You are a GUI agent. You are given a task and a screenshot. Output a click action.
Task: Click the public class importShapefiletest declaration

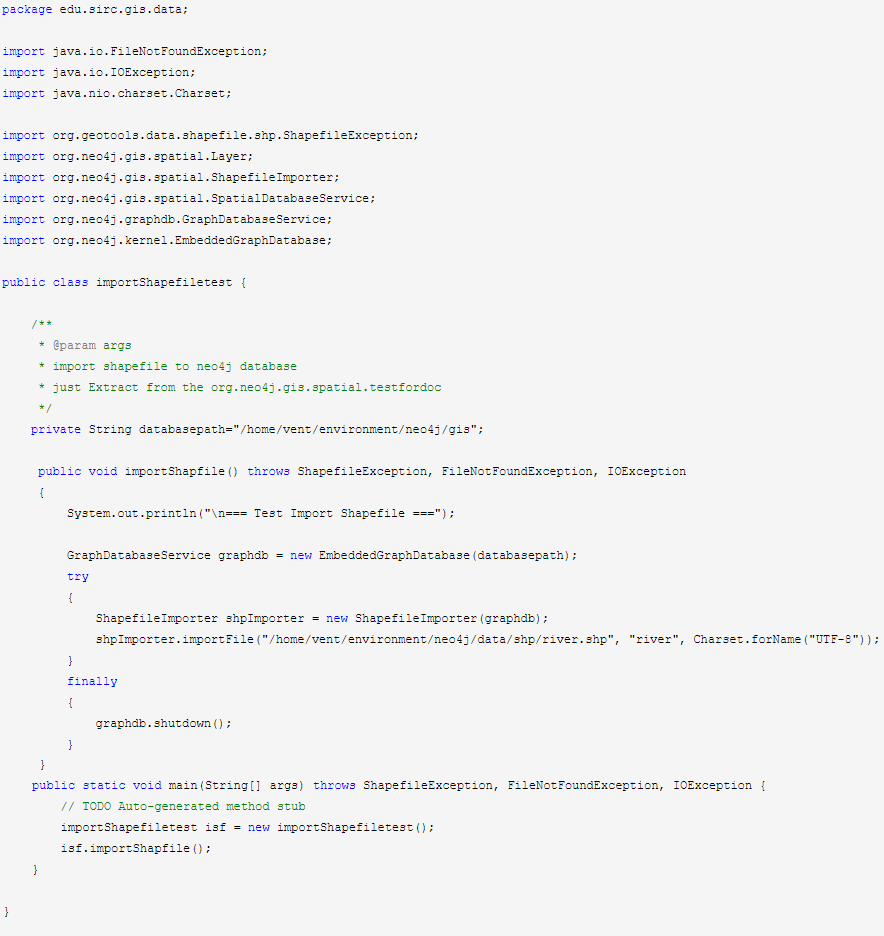(124, 282)
